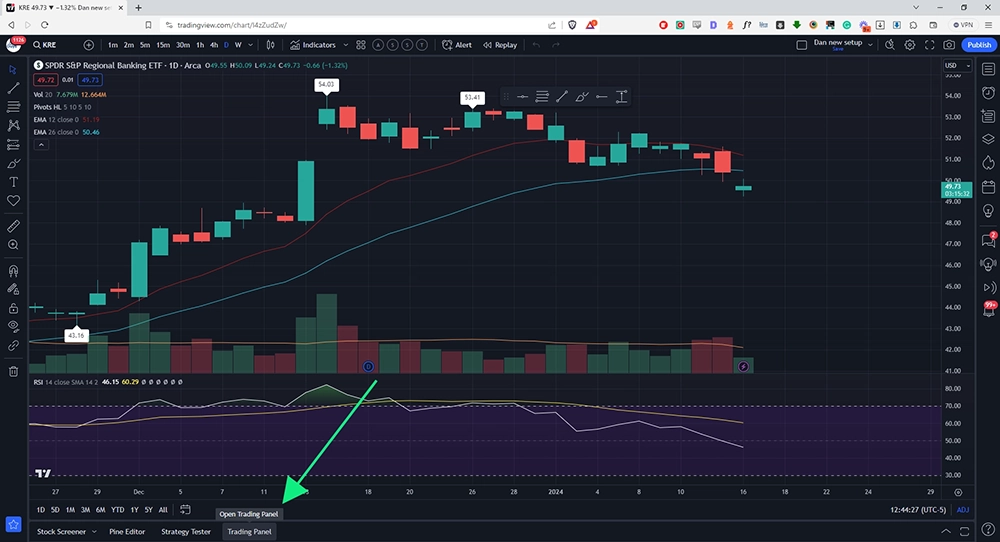Open the Trading Panel tab
Viewport: 1000px width, 542px height.
click(x=249, y=532)
